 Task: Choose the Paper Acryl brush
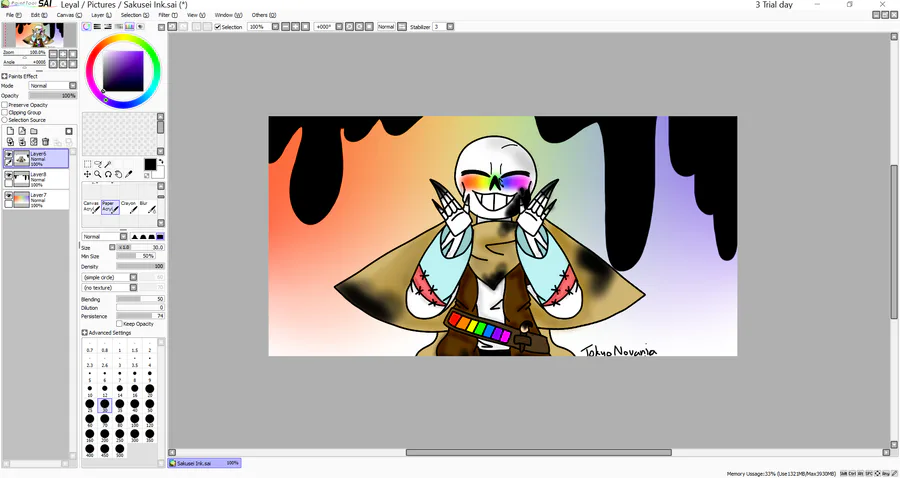tap(110, 207)
